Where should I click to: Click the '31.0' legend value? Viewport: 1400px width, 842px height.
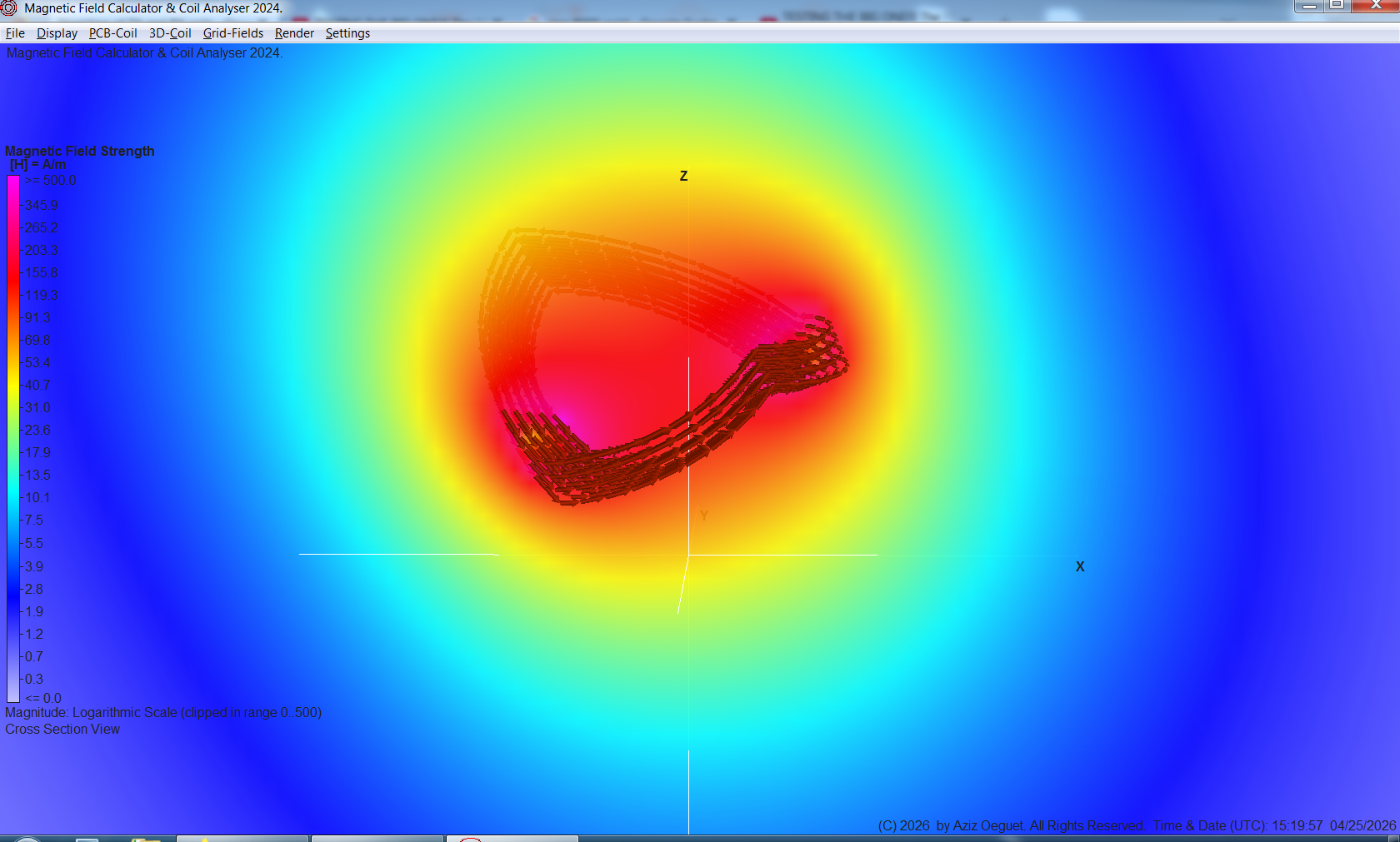[x=37, y=407]
